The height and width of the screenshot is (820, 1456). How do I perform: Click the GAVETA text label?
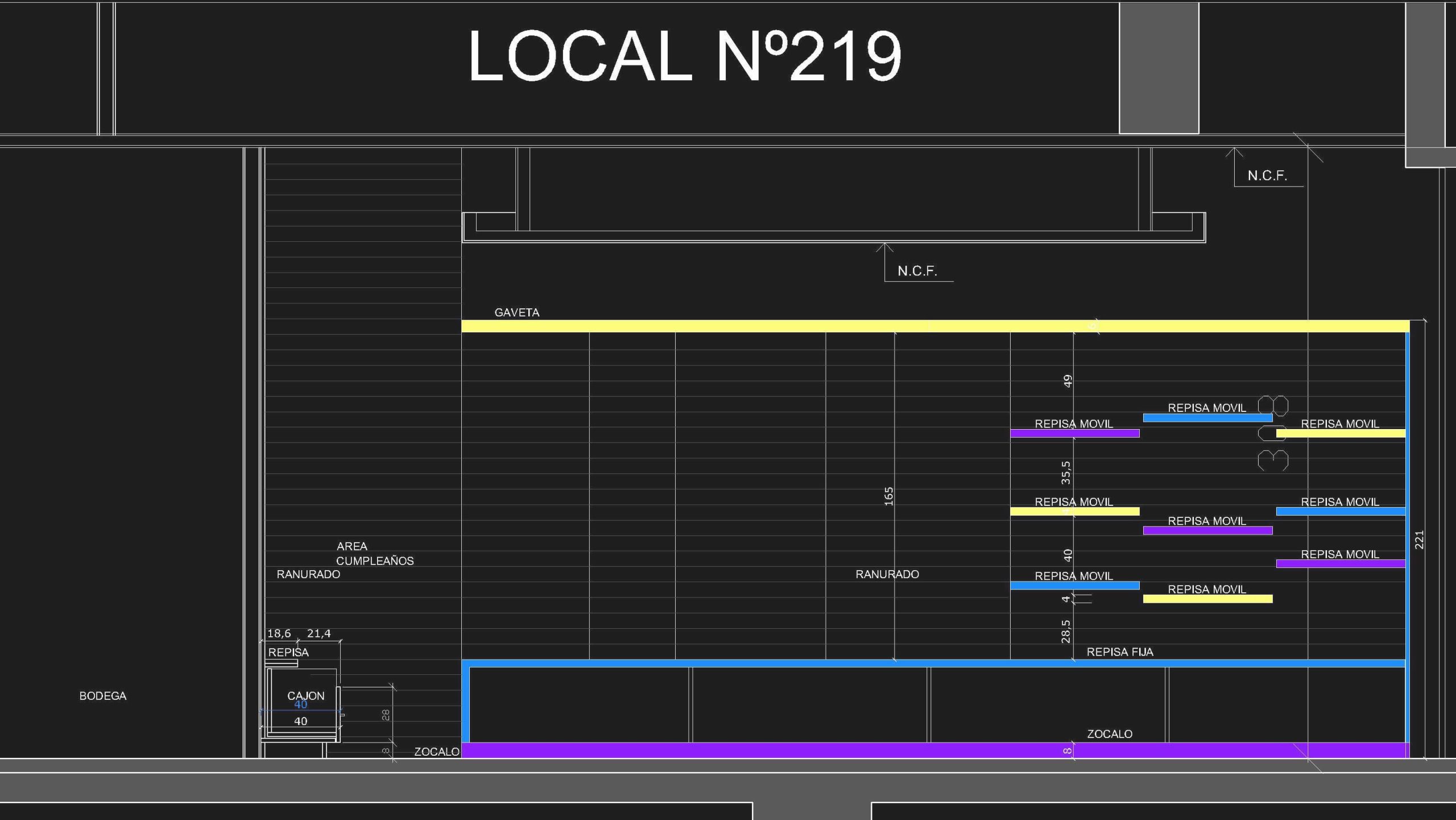(x=516, y=312)
